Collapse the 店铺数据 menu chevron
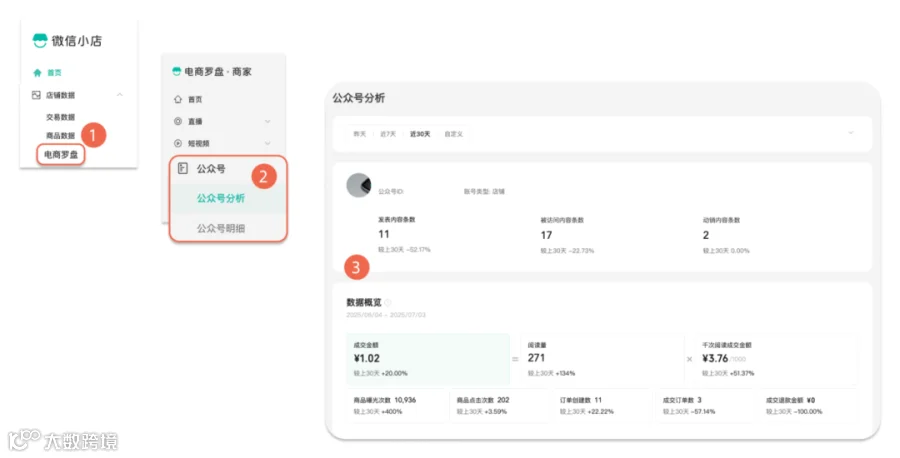Image resolution: width=900 pixels, height=458 pixels. [119, 95]
